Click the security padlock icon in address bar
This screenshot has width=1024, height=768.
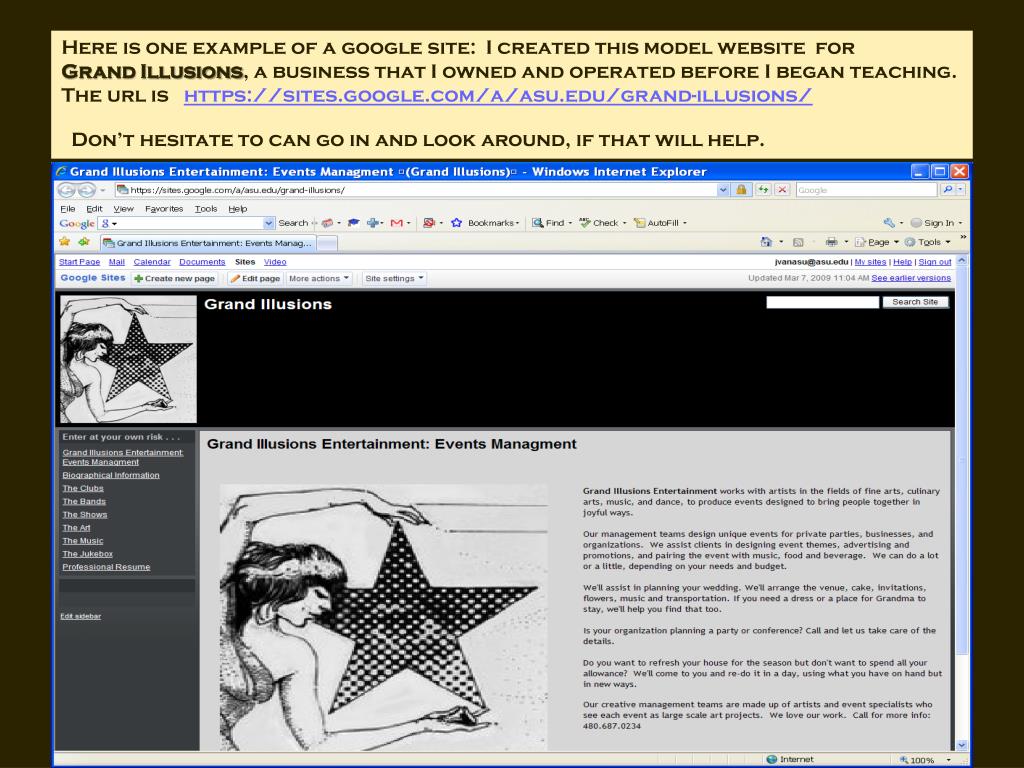741,190
